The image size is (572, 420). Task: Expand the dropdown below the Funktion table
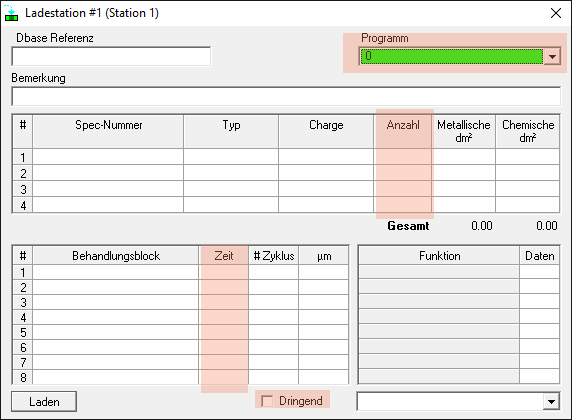551,402
